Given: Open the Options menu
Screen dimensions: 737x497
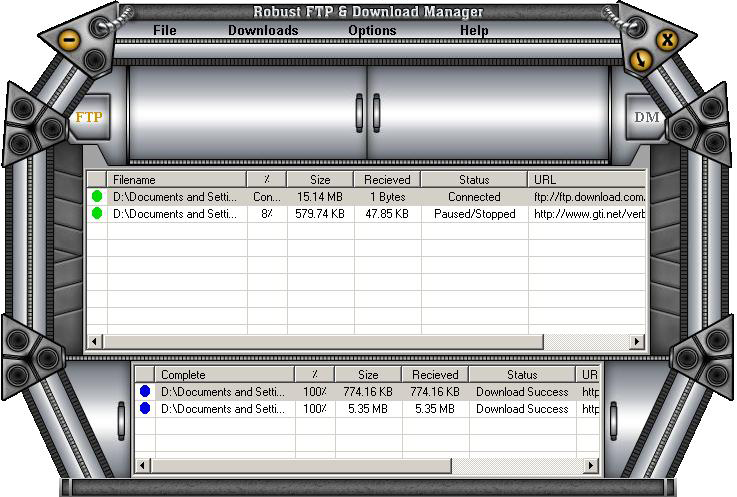Looking at the screenshot, I should pyautogui.click(x=372, y=31).
